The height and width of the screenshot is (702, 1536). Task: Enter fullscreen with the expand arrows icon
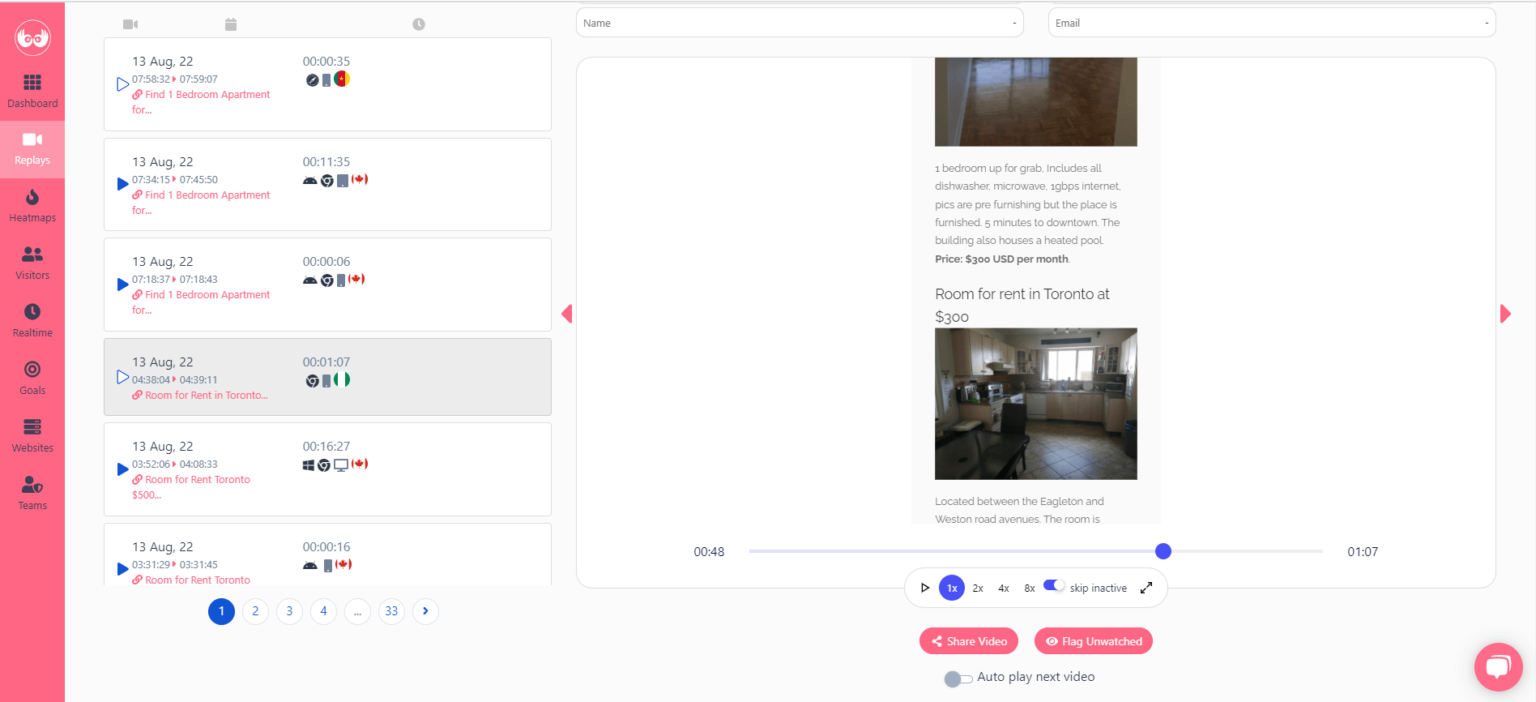pyautogui.click(x=1146, y=588)
